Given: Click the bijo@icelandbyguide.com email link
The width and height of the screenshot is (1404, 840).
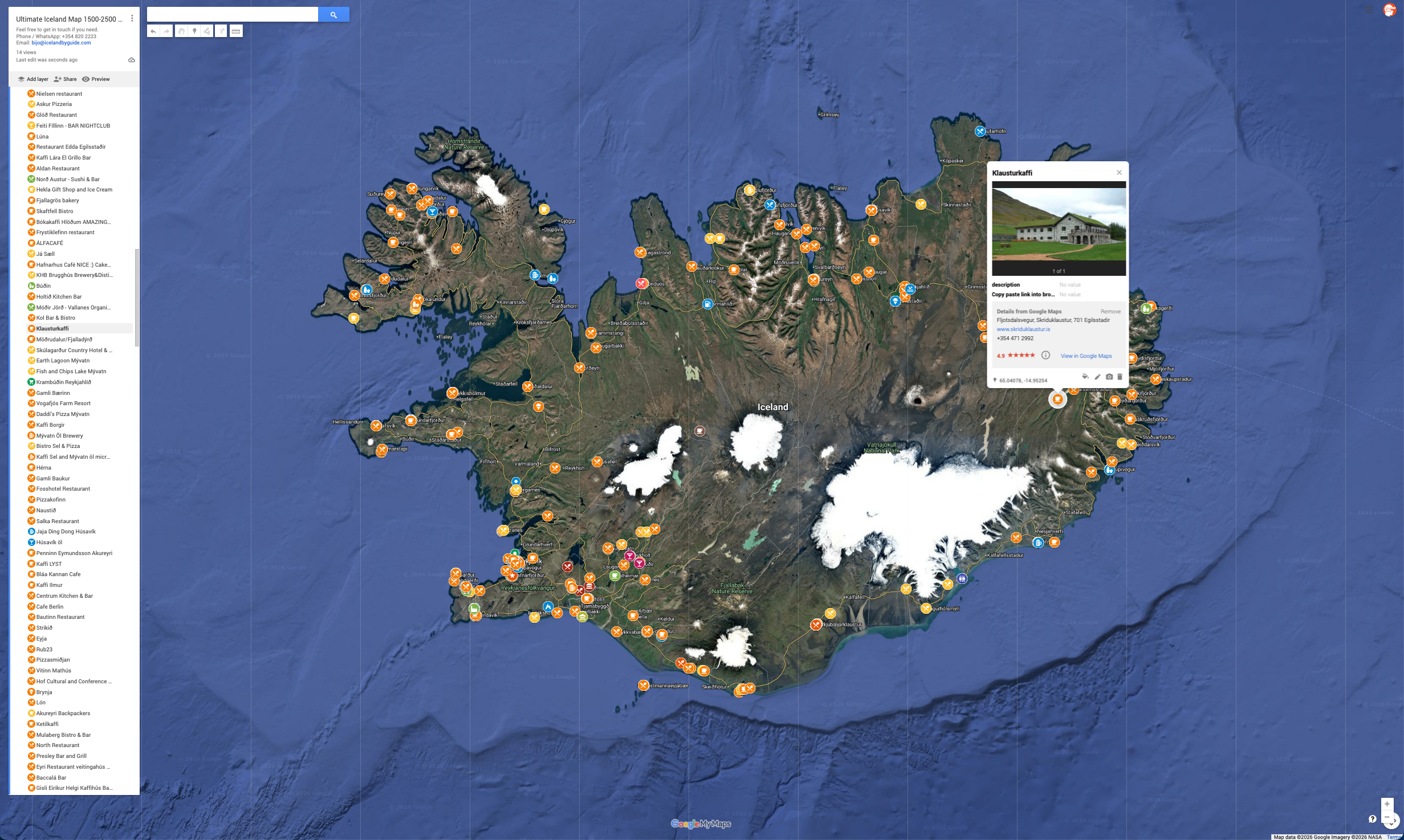Looking at the screenshot, I should coord(61,43).
